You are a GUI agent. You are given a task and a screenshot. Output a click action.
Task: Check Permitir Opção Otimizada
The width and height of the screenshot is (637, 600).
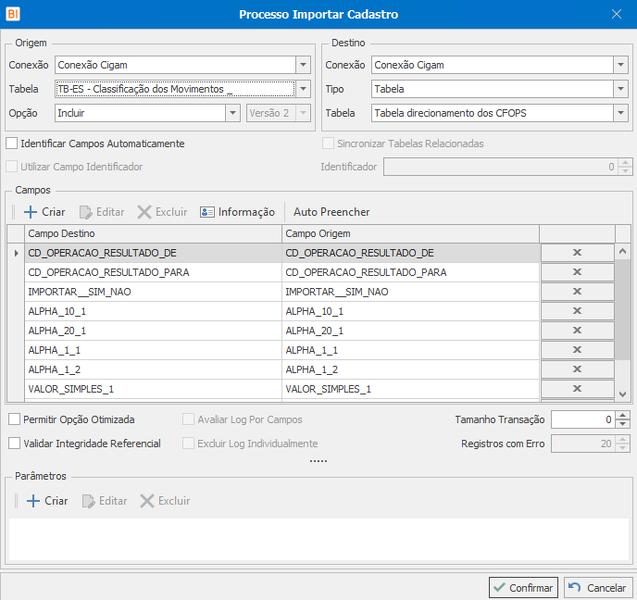coord(14,419)
